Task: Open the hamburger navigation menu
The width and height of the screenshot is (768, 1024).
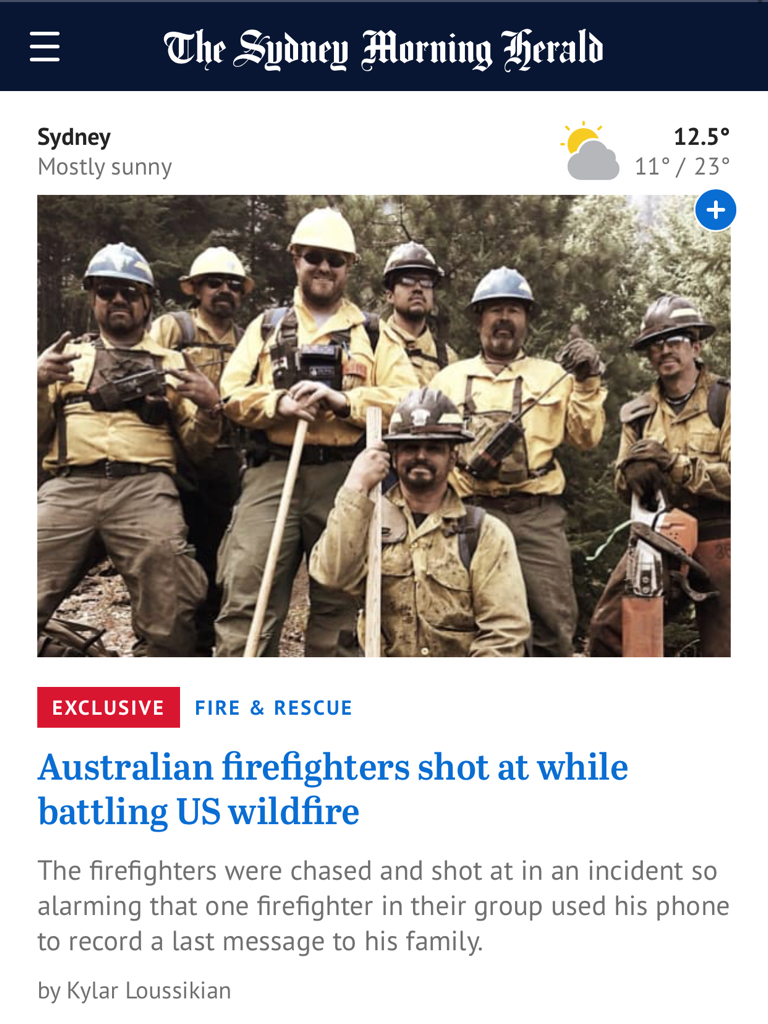Action: pyautogui.click(x=45, y=47)
